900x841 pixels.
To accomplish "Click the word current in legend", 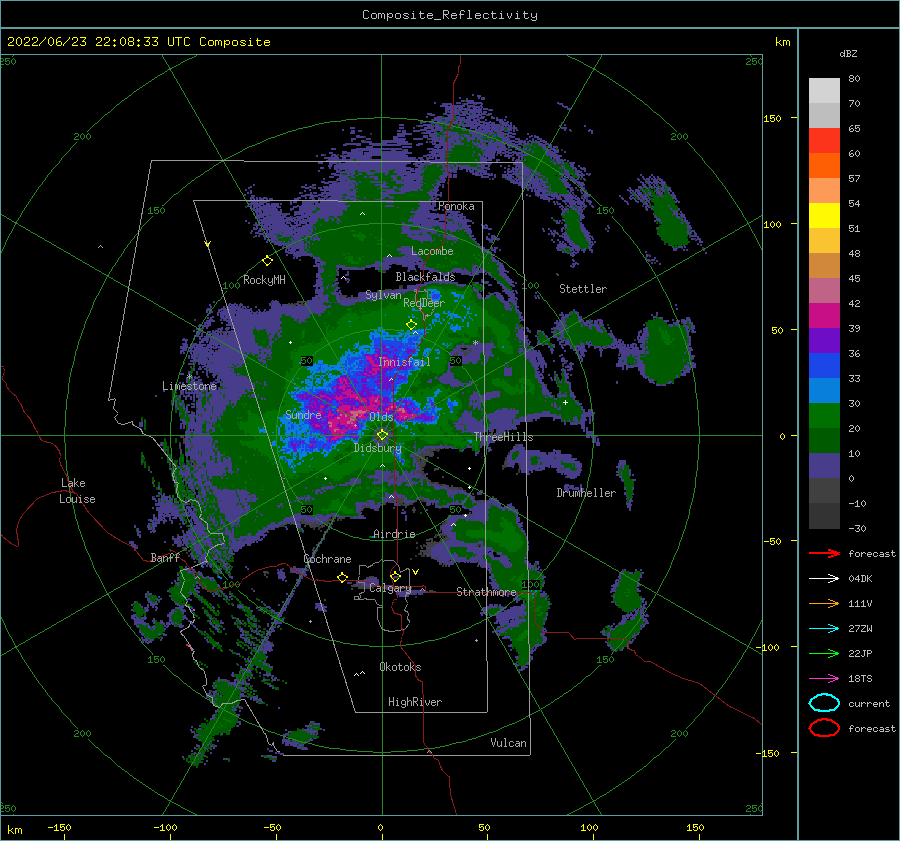I will pos(869,703).
